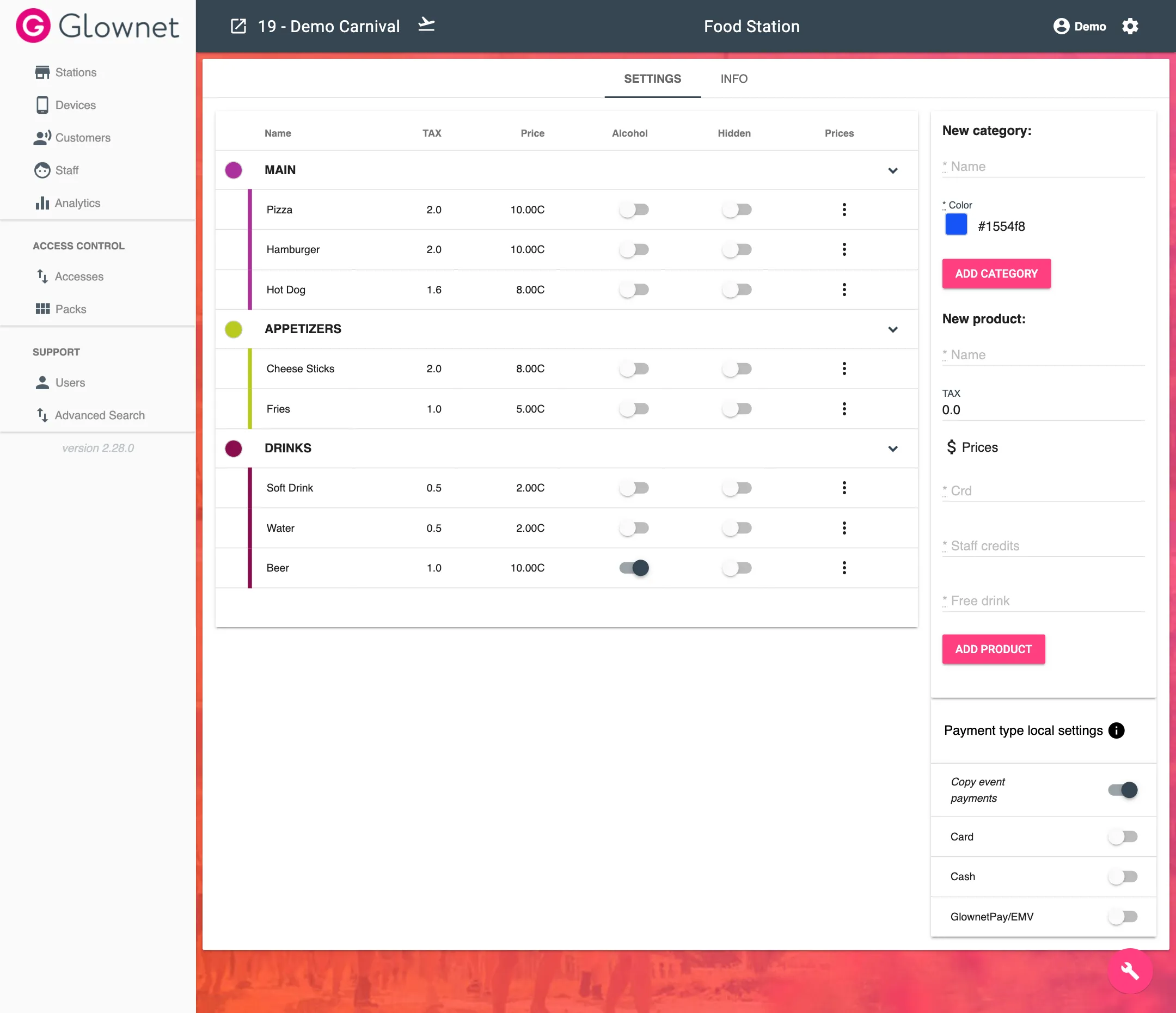The image size is (1176, 1013).
Task: Collapse the MAIN category chevron
Action: click(893, 170)
